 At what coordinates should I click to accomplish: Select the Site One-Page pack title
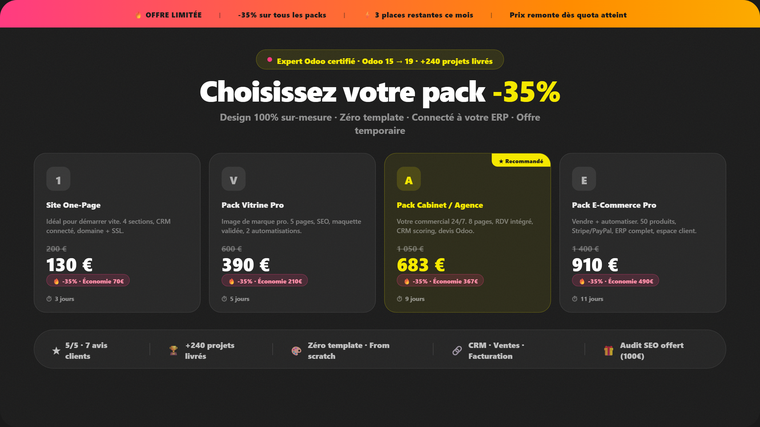click(x=73, y=205)
